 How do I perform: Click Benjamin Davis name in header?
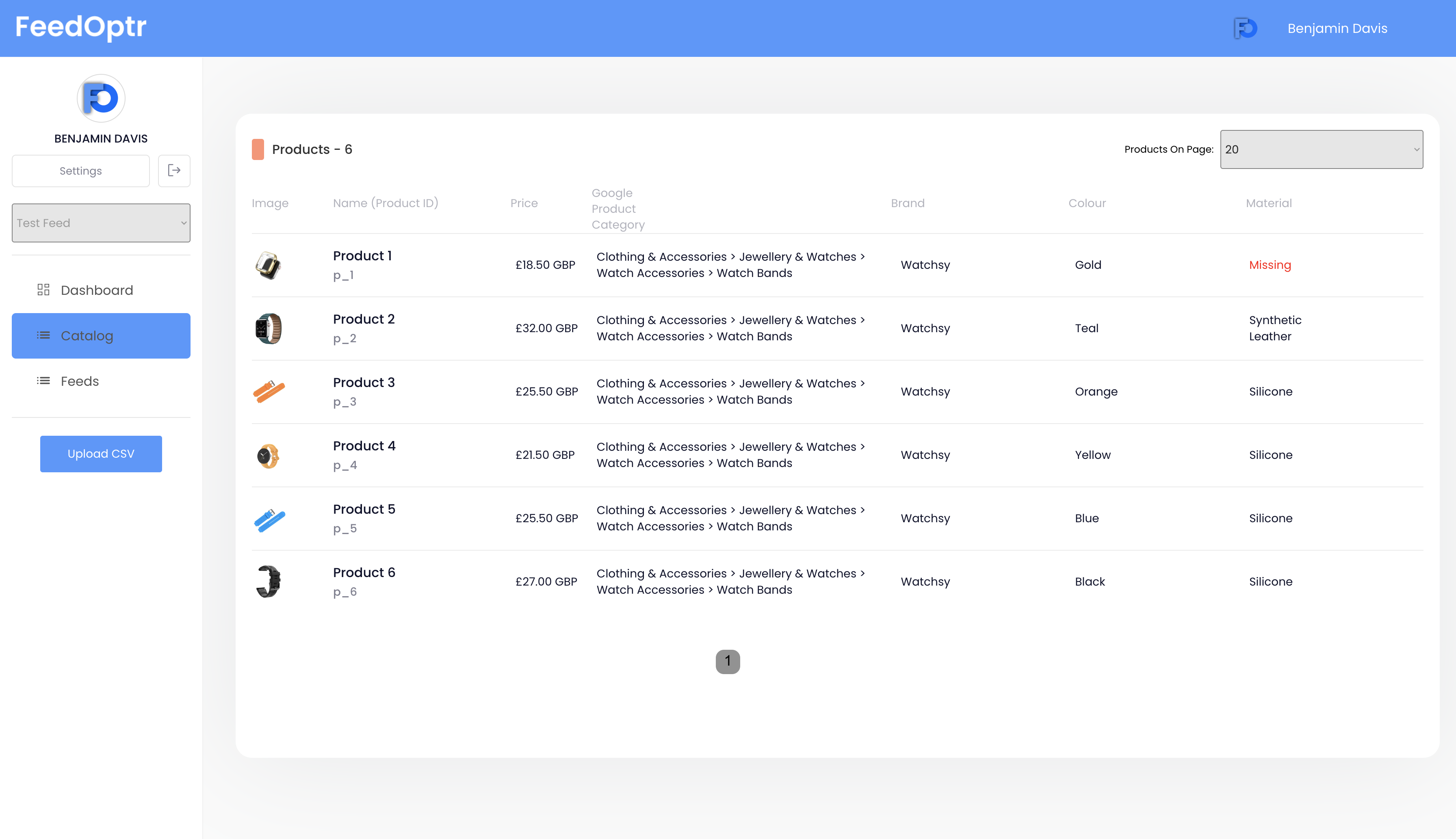[1337, 28]
